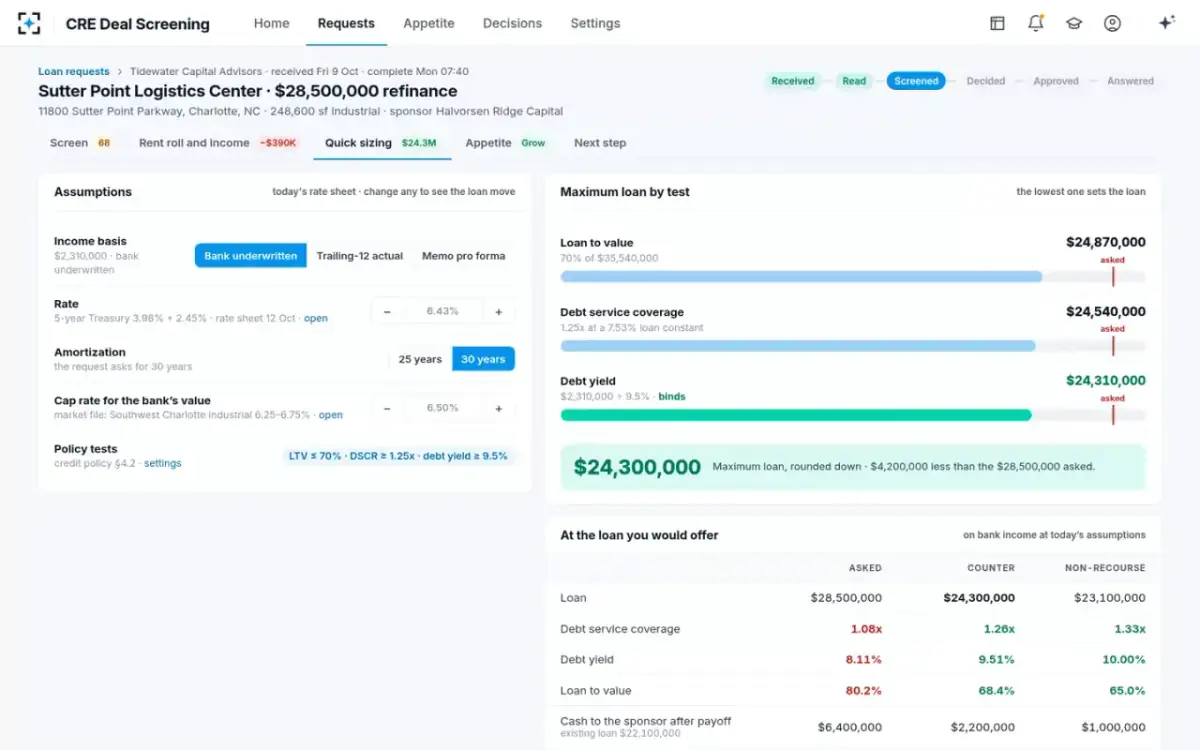Viewport: 1200px width, 750px height.
Task: Follow the Loan requests breadcrumb link
Action: 74,72
